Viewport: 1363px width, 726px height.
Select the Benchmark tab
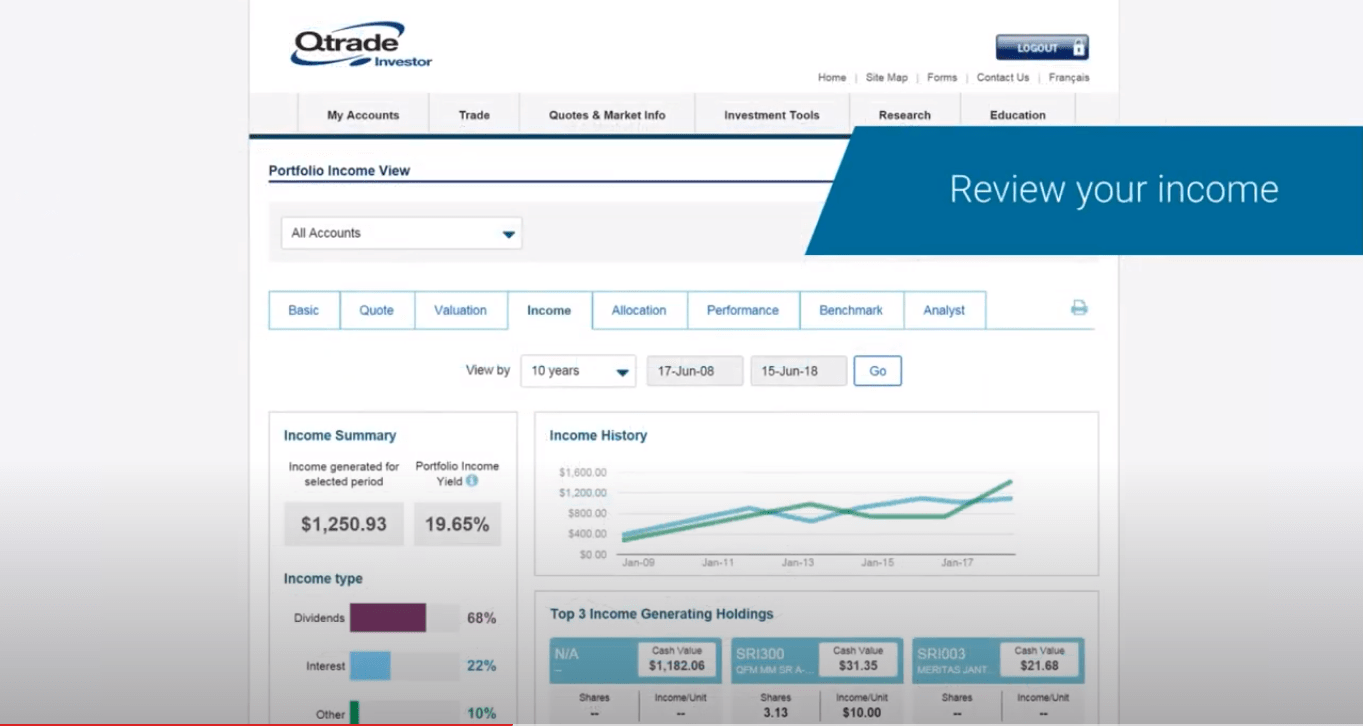[x=851, y=310]
